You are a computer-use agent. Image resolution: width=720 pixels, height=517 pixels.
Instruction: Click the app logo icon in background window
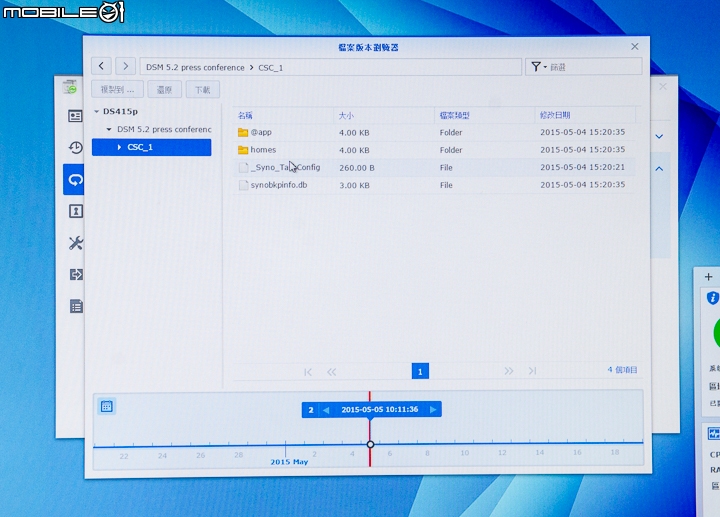pos(70,87)
